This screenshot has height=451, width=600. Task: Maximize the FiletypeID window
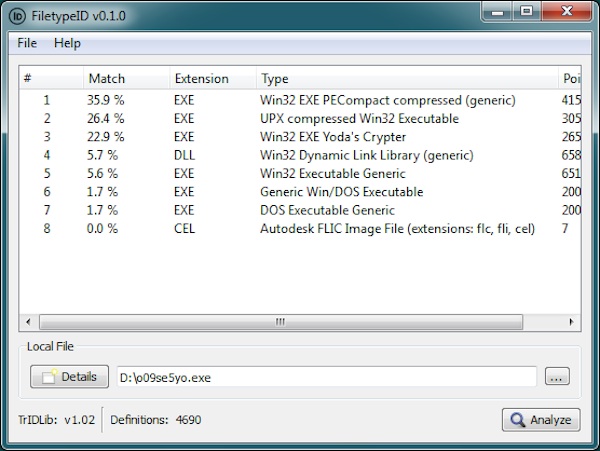tap(527, 11)
